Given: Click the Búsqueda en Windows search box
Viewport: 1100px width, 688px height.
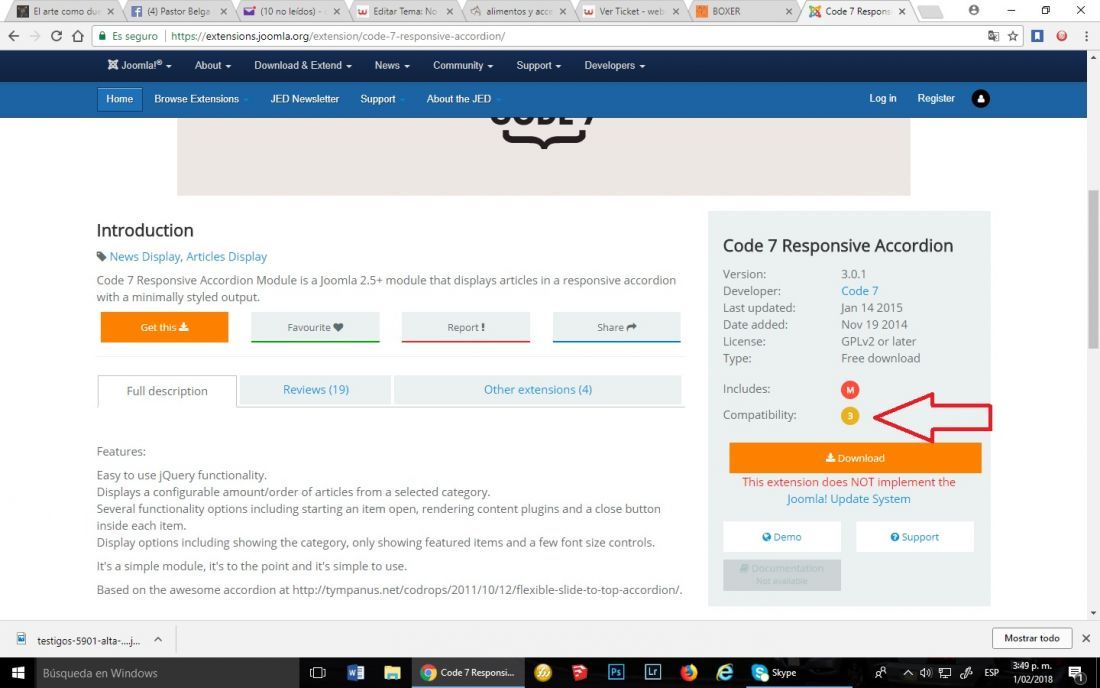Looking at the screenshot, I should [167, 673].
